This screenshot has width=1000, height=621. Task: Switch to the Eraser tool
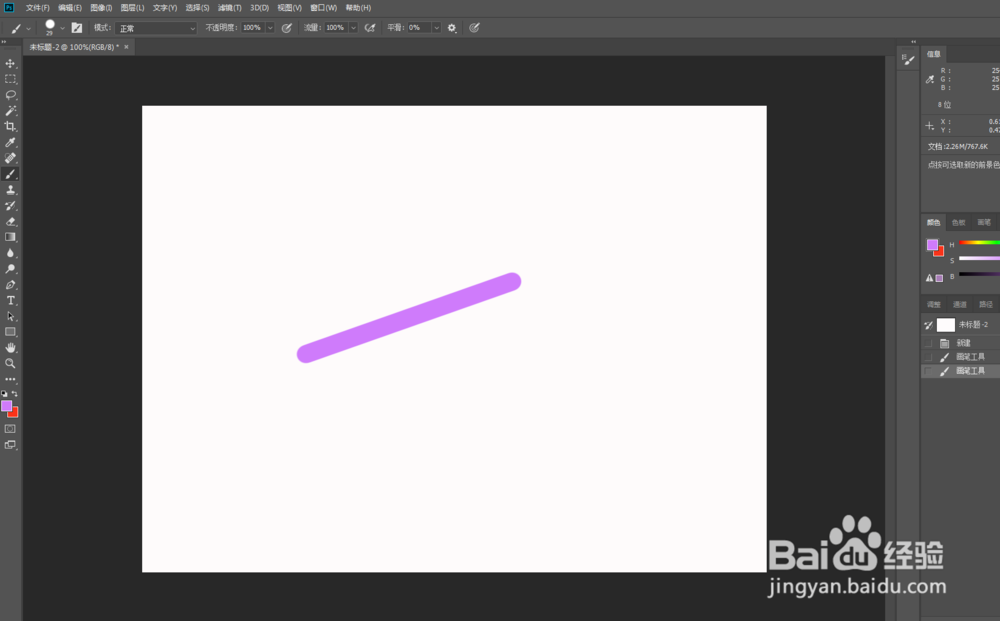point(11,220)
